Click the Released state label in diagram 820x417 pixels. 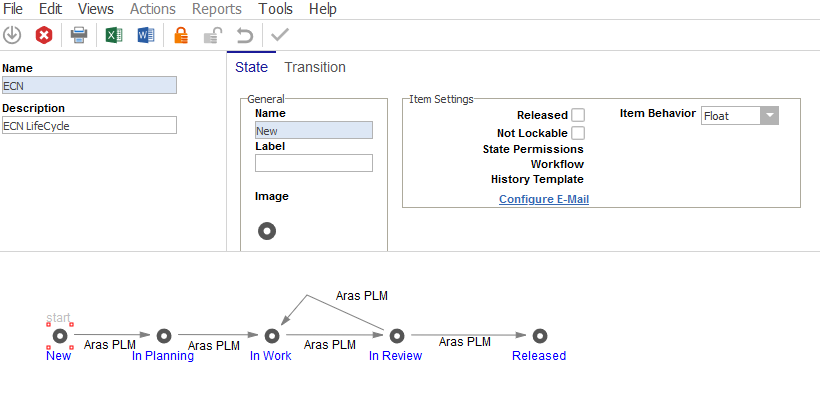[x=539, y=356]
